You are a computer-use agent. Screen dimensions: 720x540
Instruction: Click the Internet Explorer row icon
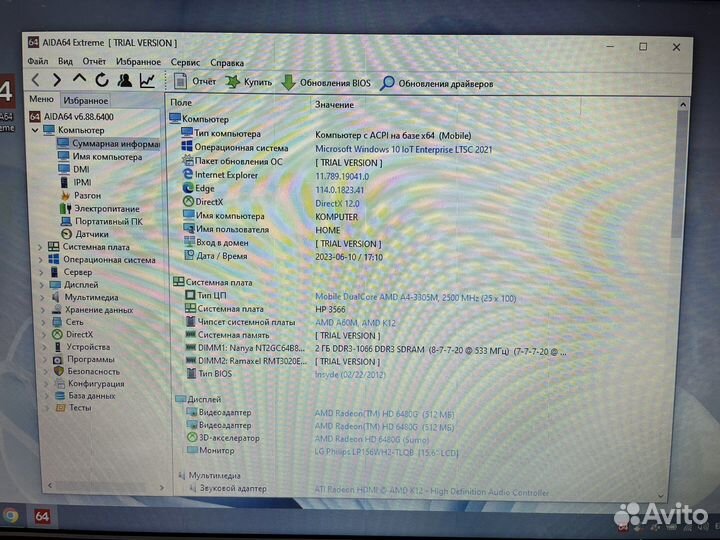coord(187,174)
